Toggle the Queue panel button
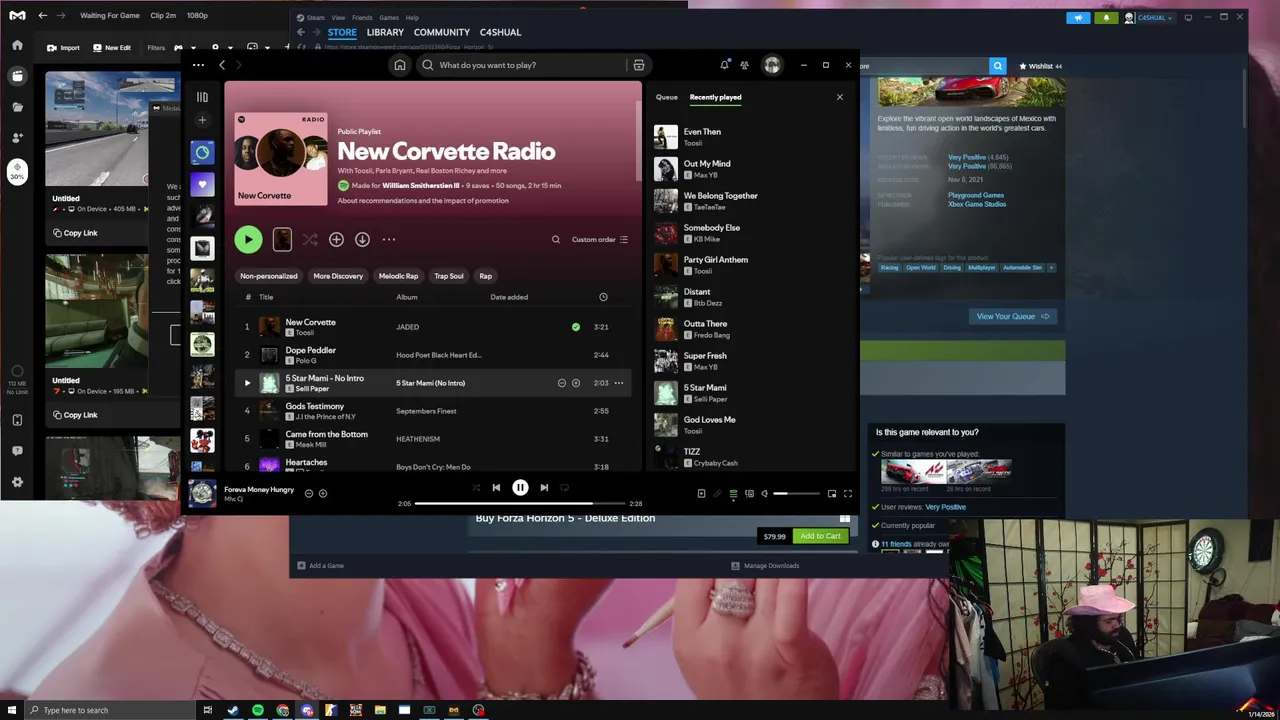The width and height of the screenshot is (1280, 720). 733,493
